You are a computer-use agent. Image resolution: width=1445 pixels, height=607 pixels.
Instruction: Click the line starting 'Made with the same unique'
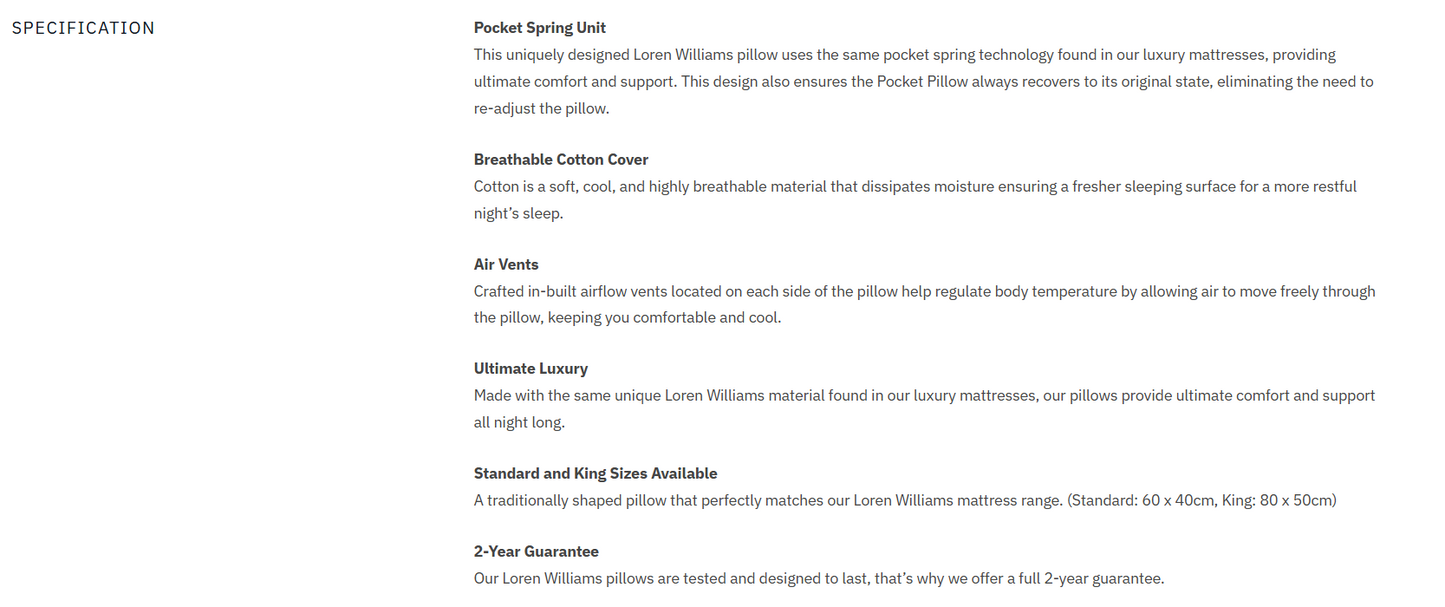click(x=924, y=396)
